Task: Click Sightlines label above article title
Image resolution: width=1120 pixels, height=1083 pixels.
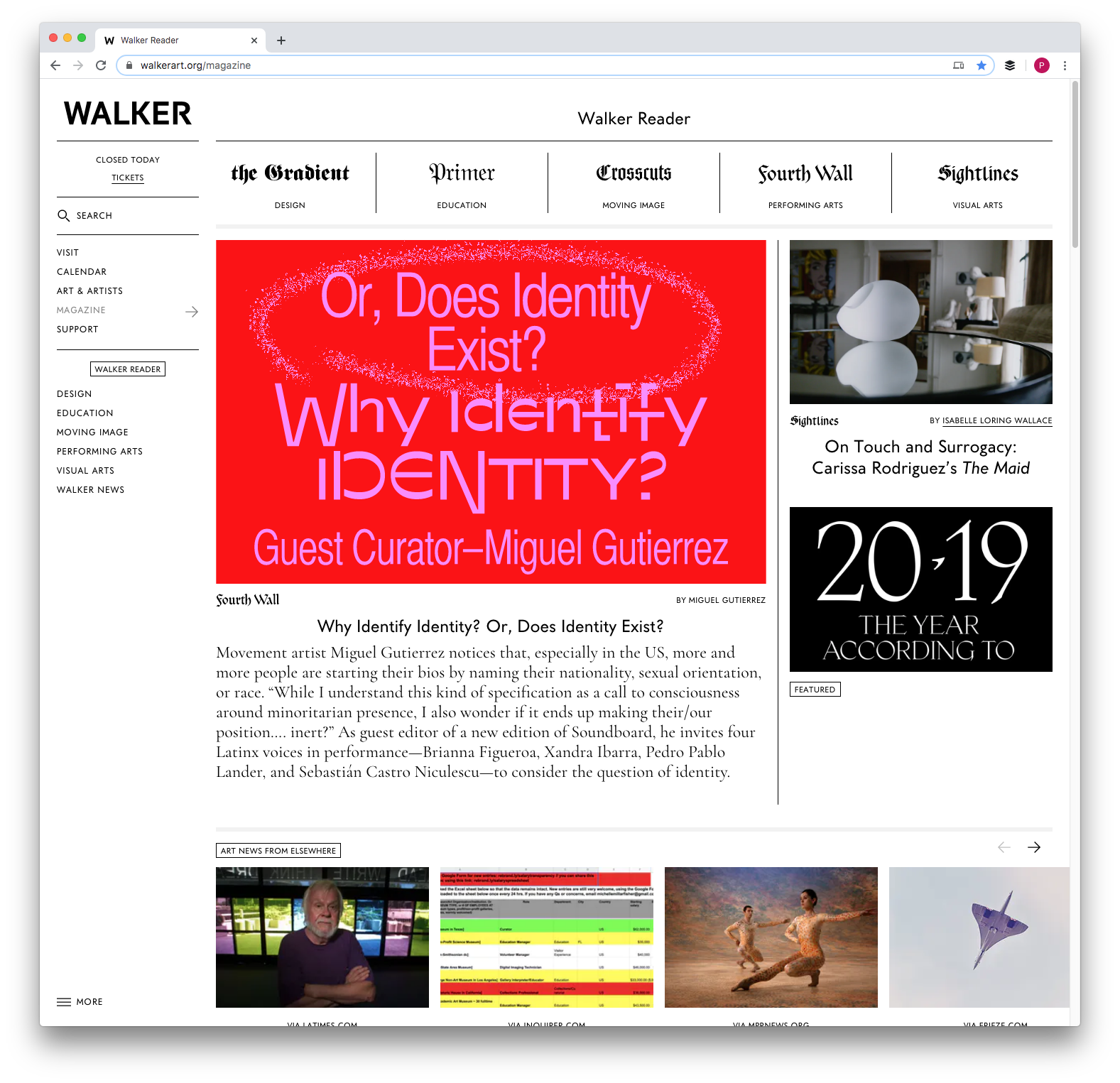Action: pos(815,421)
